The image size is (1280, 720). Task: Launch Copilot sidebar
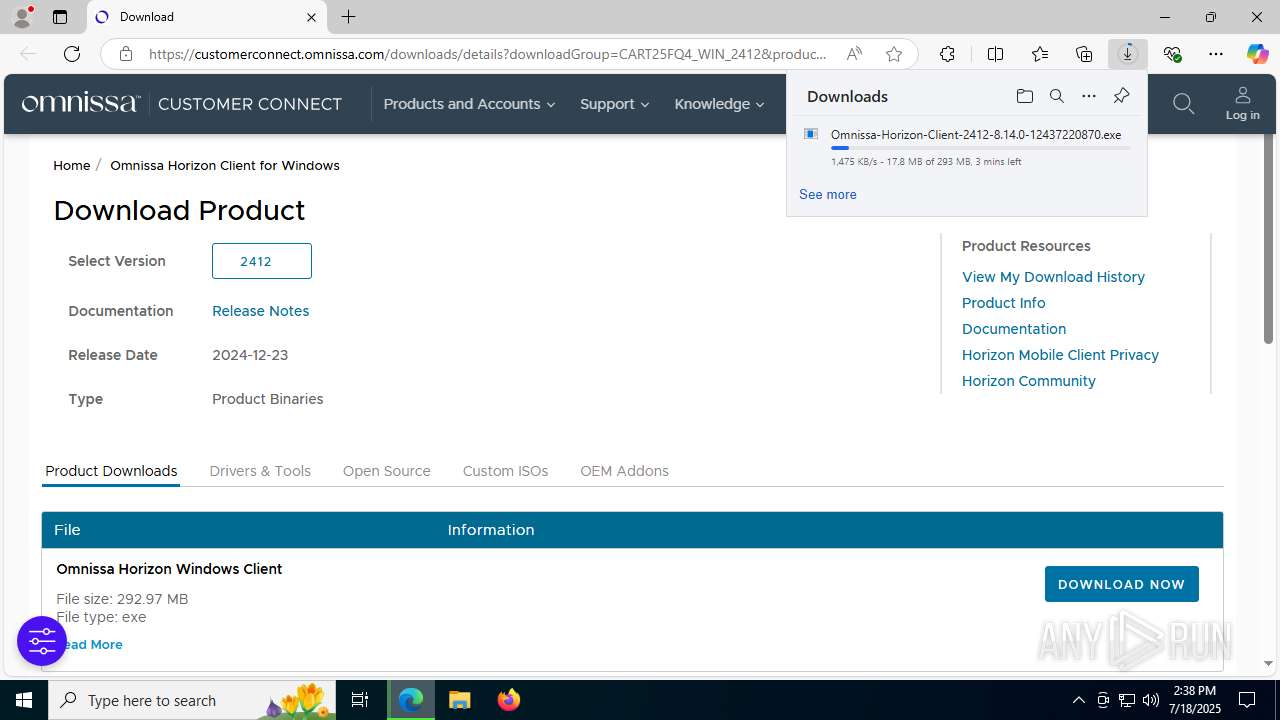click(1257, 54)
